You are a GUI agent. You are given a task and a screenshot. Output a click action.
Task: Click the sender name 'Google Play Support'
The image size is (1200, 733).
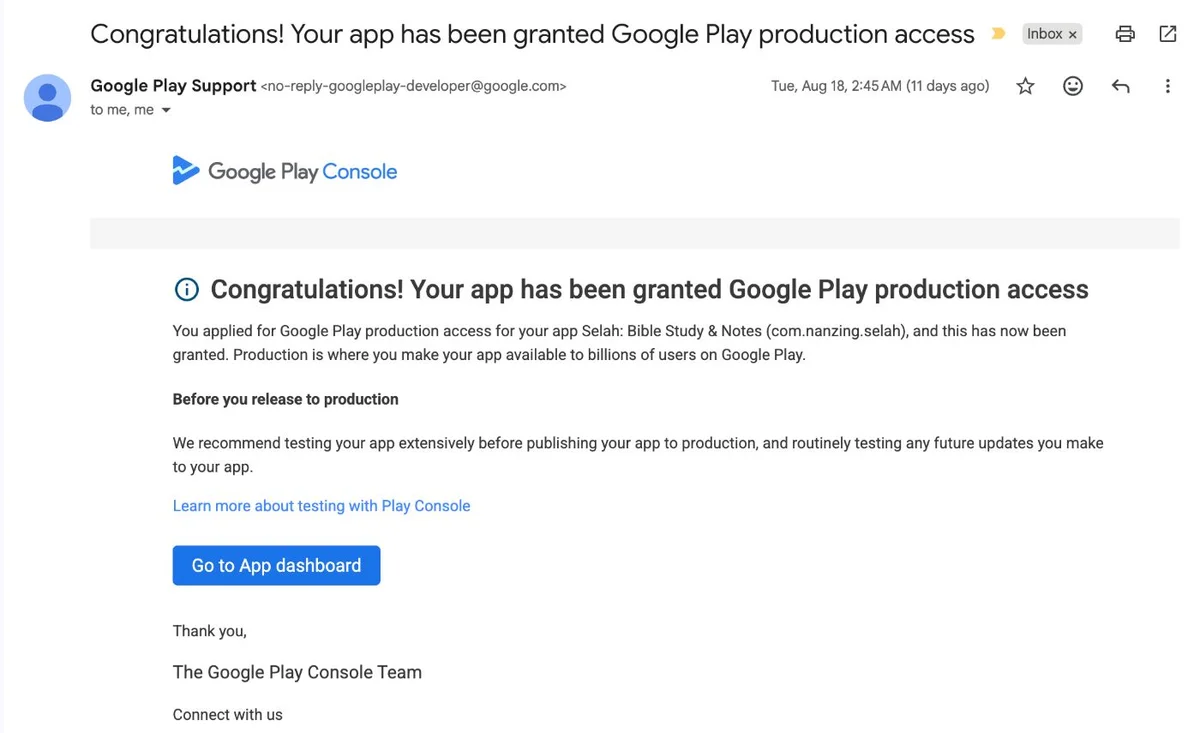173,86
